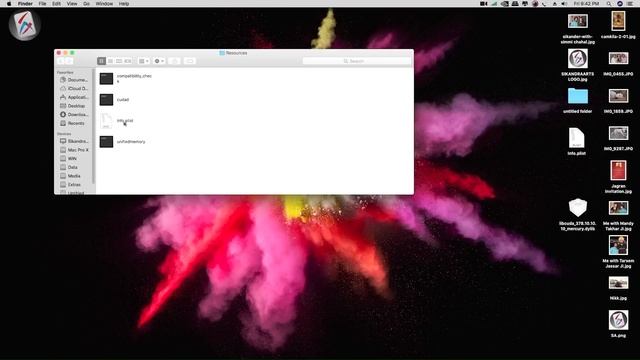Select the libcuda mercury.dylib desktop file
Screen dimensions: 640x360
[578, 208]
